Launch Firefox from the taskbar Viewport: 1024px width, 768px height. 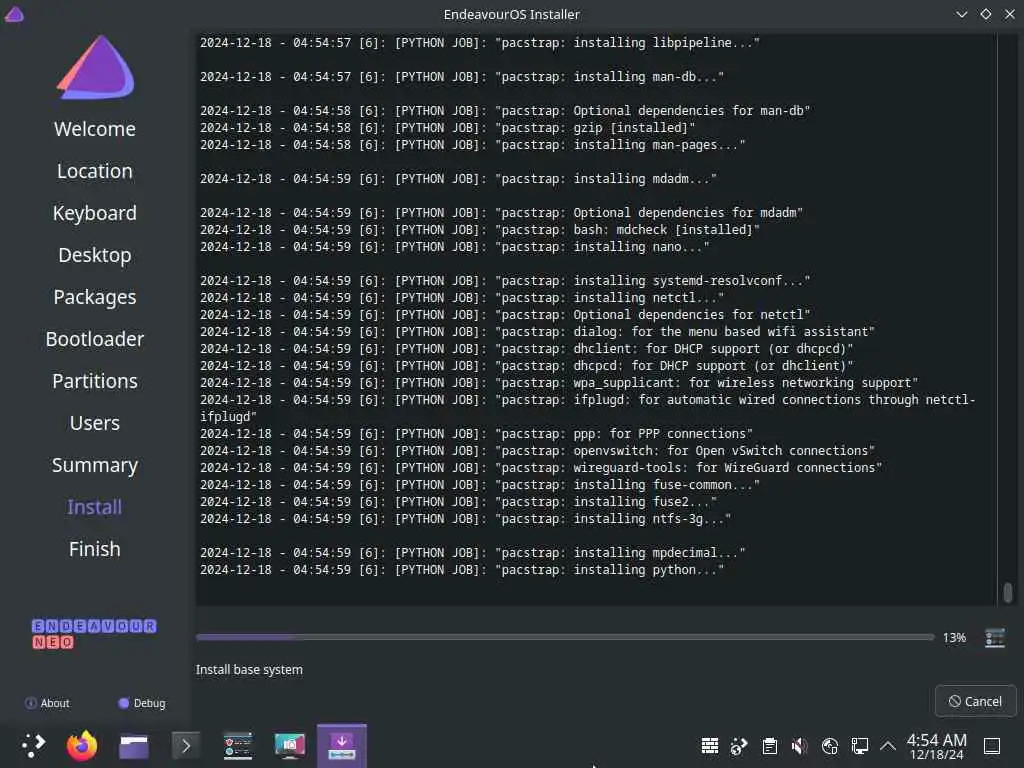pos(82,745)
